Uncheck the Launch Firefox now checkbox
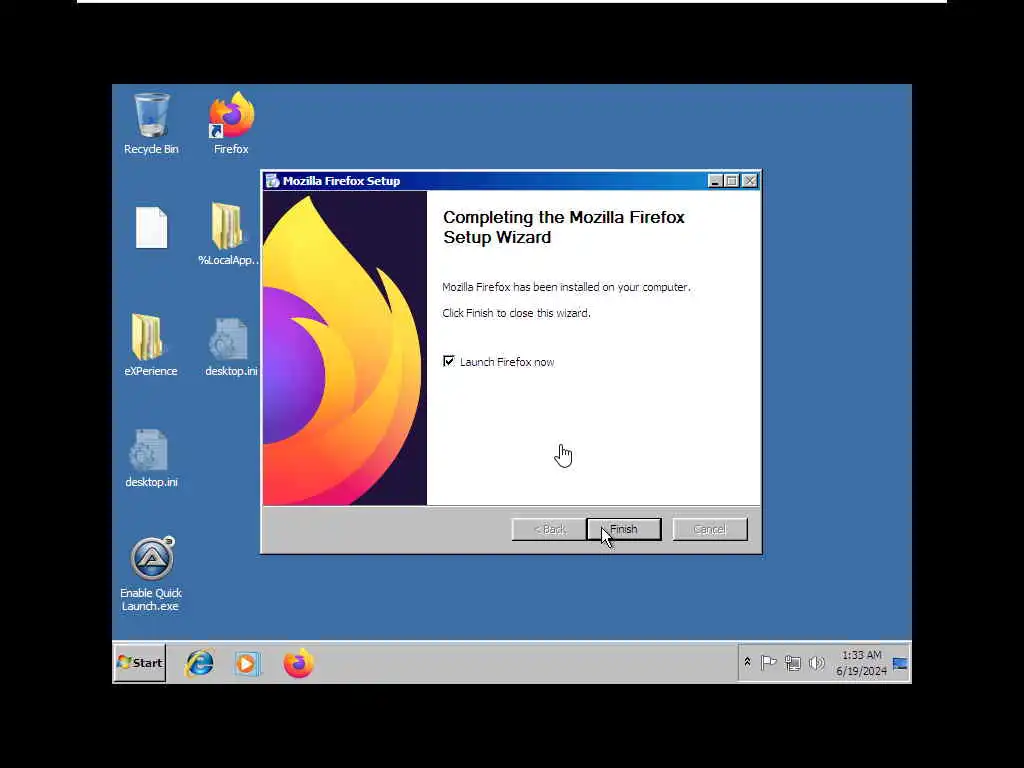Screen dimensions: 1024x768 coord(449,361)
